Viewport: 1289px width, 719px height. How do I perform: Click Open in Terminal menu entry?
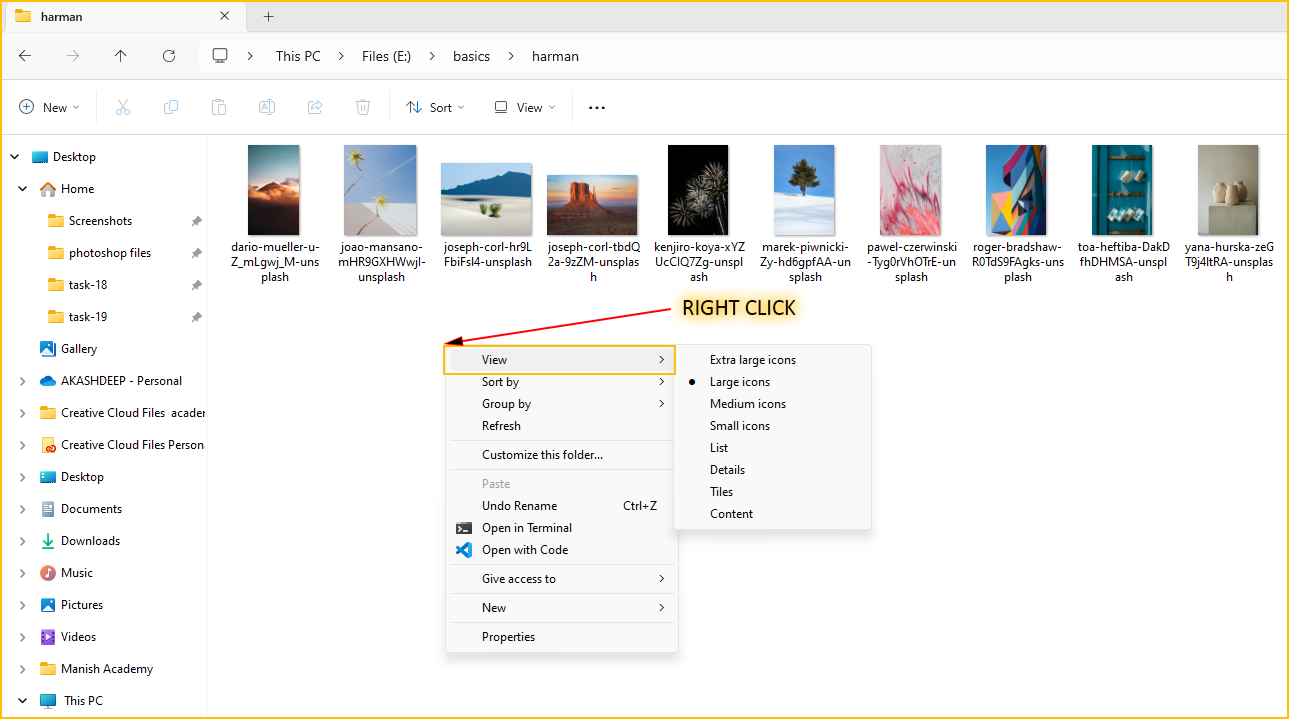coord(526,528)
